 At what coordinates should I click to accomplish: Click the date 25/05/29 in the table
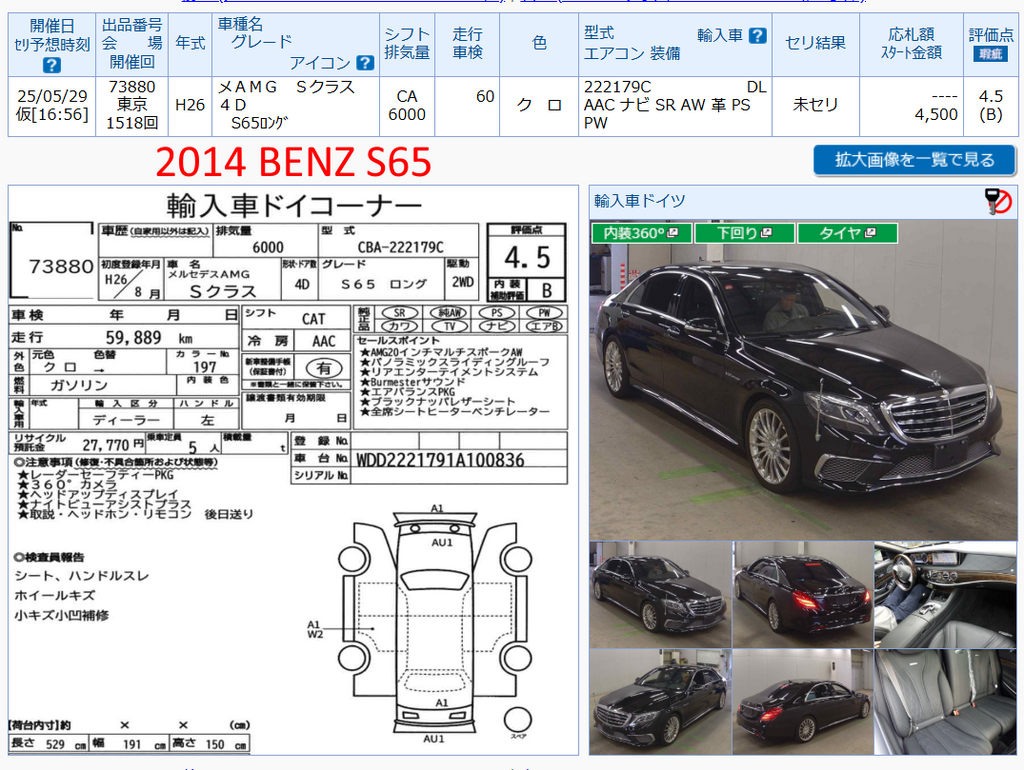(x=52, y=96)
